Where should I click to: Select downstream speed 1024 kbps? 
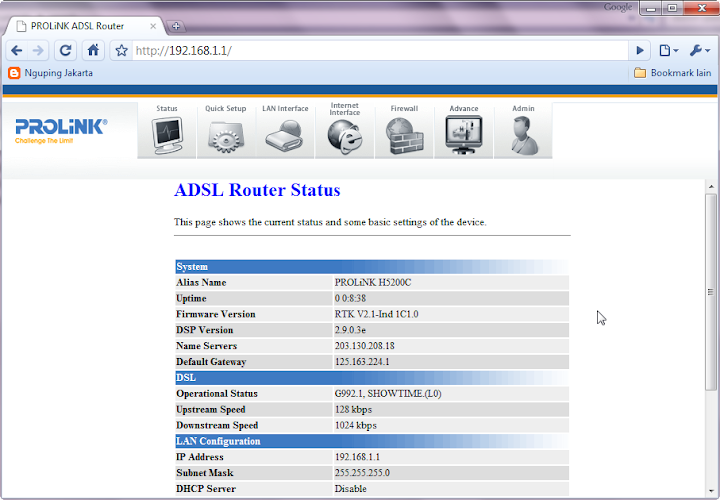pyautogui.click(x=356, y=426)
